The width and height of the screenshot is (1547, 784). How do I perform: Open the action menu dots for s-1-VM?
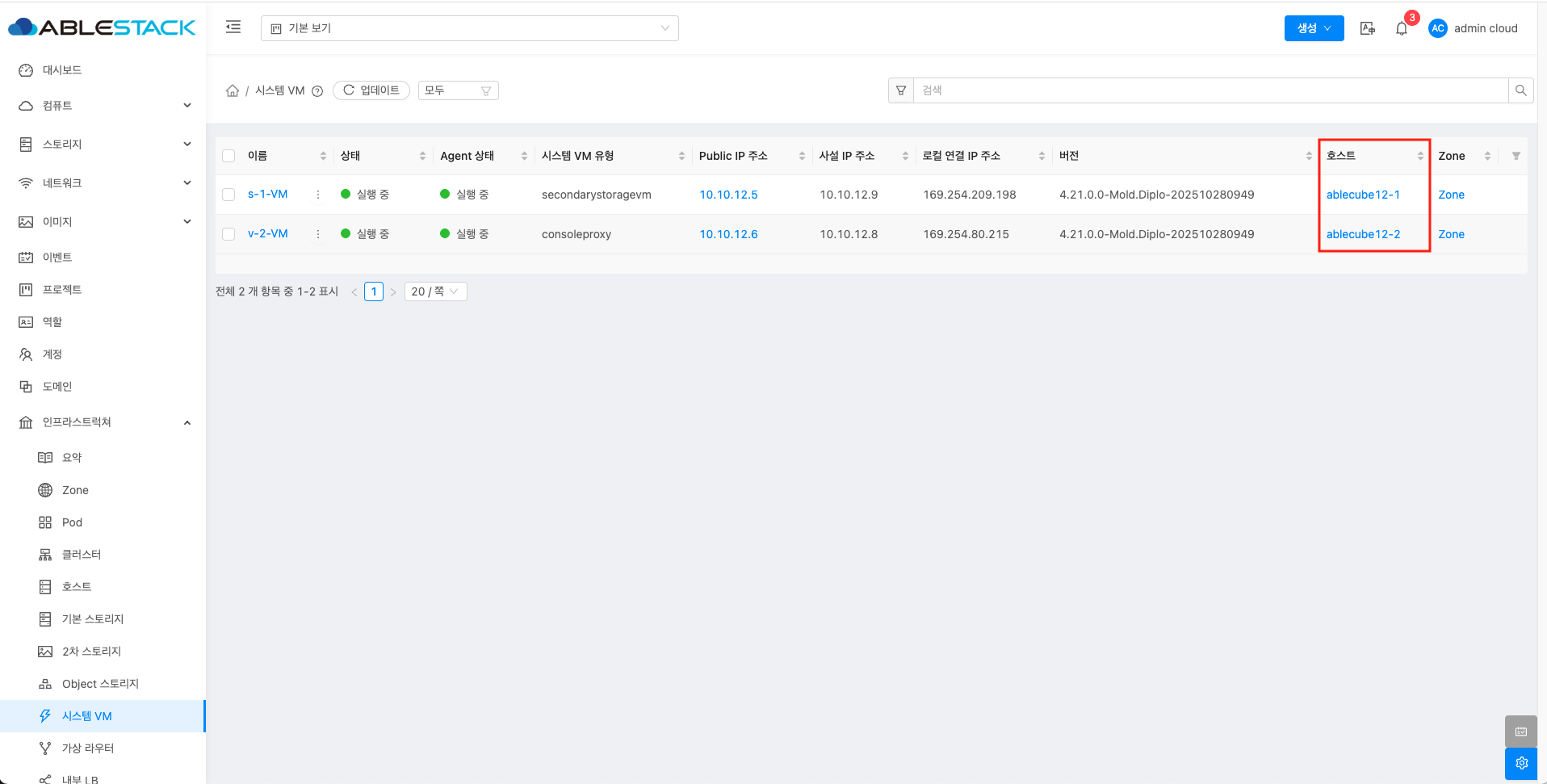[318, 195]
